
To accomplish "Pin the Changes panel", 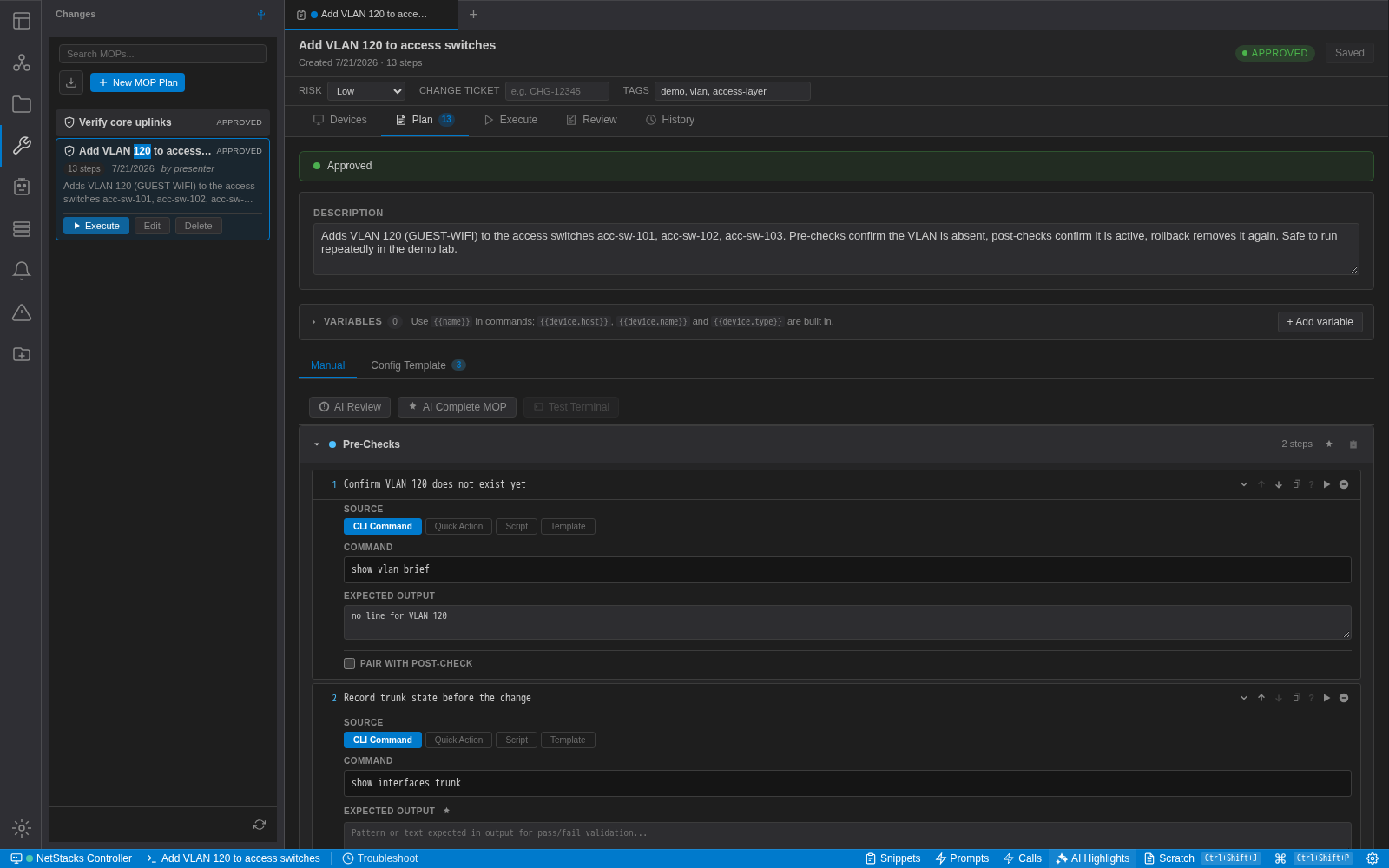I will [261, 14].
